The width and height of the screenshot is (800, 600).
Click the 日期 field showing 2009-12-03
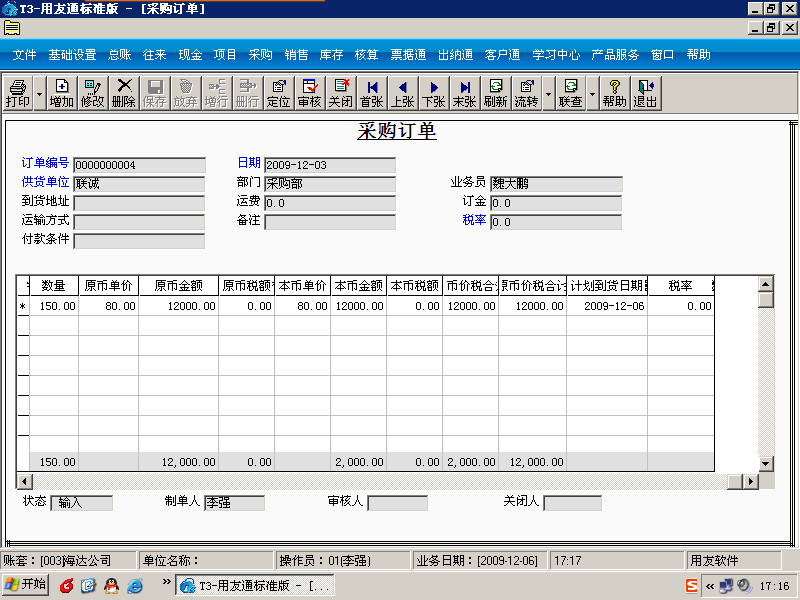(x=330, y=165)
